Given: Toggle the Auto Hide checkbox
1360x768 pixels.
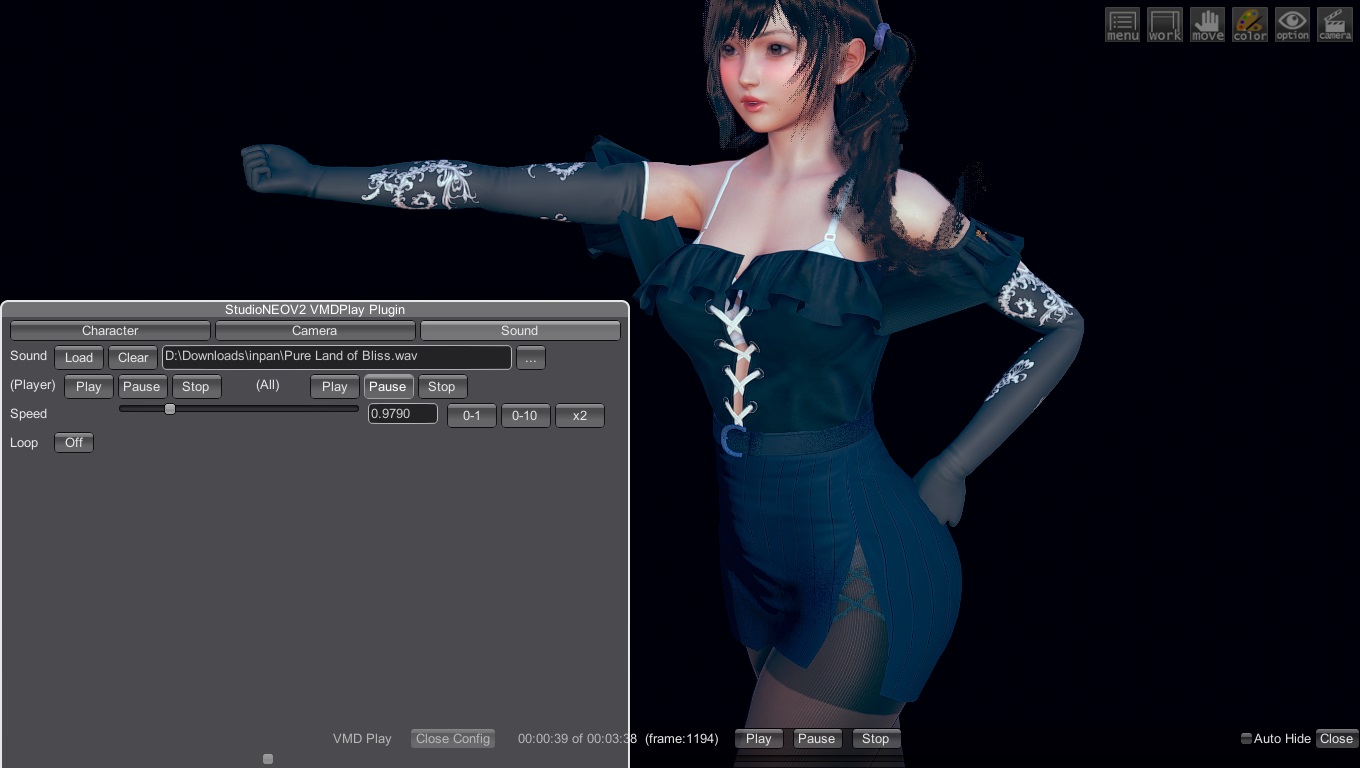Looking at the screenshot, I should pyautogui.click(x=1246, y=739).
